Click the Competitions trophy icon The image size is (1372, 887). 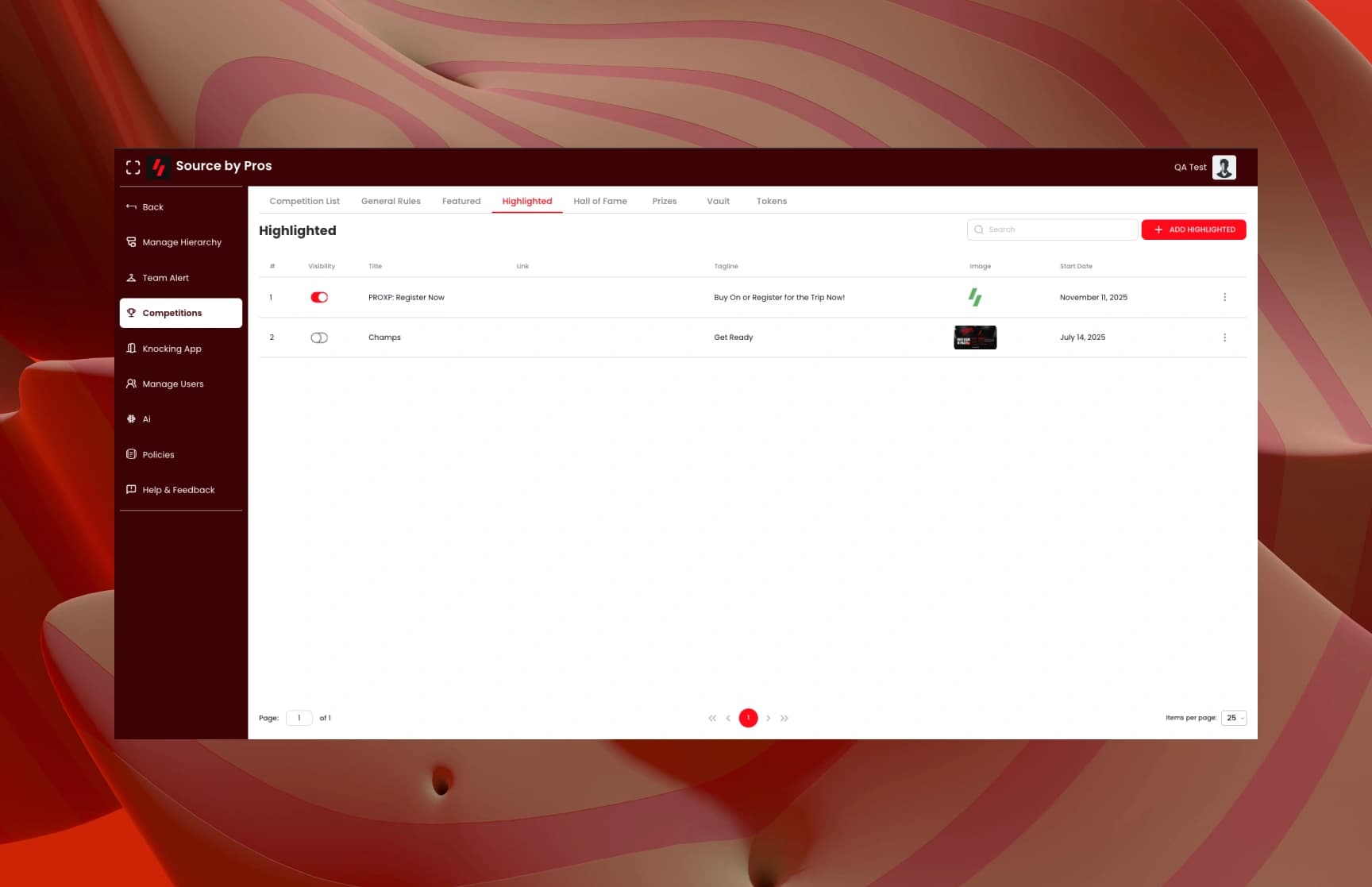(131, 313)
